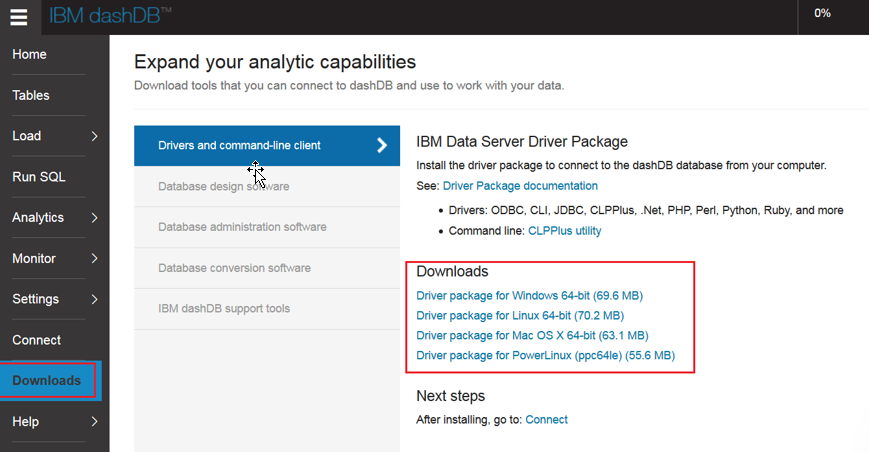Select IBM dashDB support tools tab
Viewport: 869px width, 452px height.
pos(267,309)
